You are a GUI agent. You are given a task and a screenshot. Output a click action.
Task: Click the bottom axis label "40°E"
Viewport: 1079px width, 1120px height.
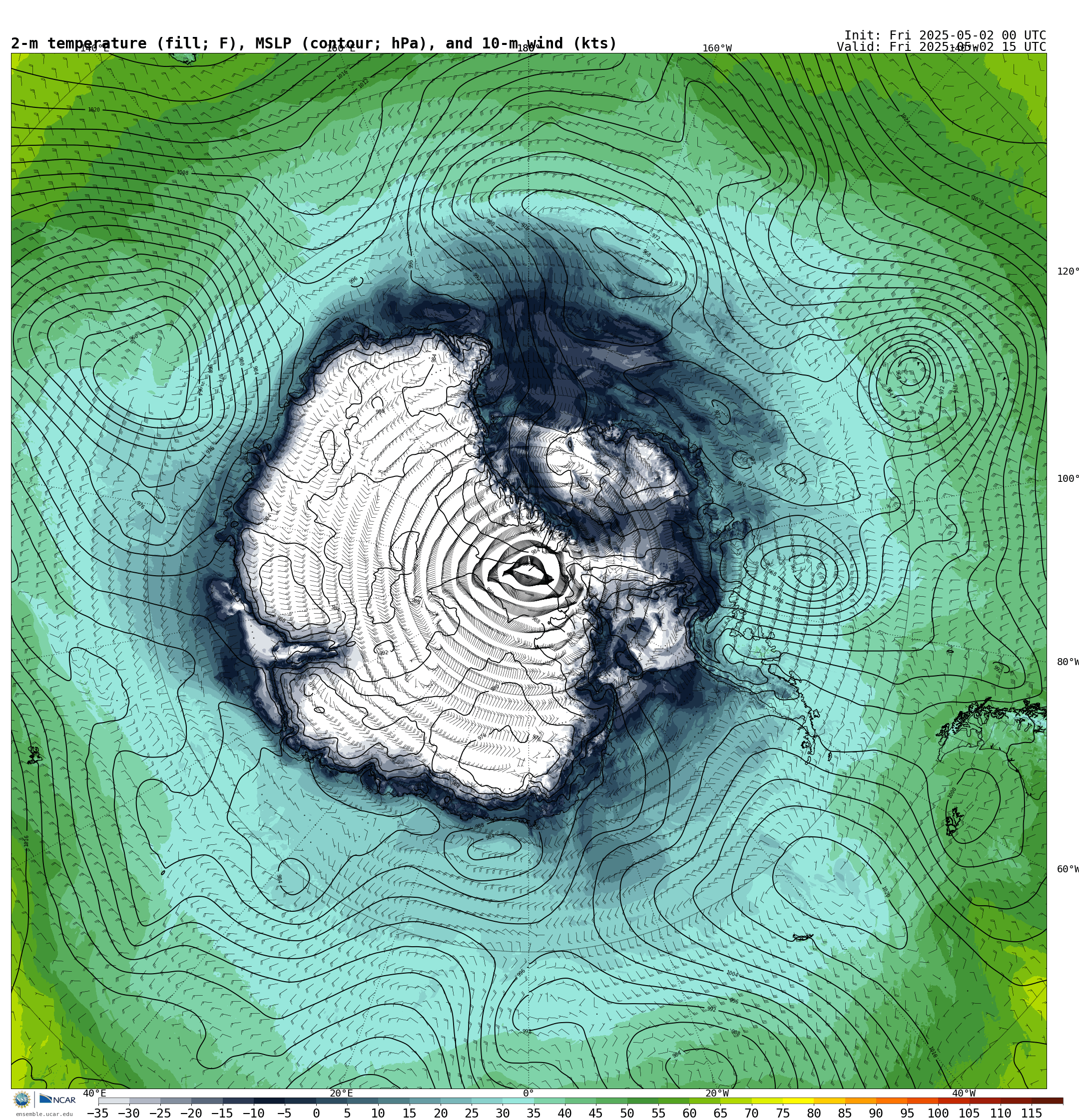94,1093
